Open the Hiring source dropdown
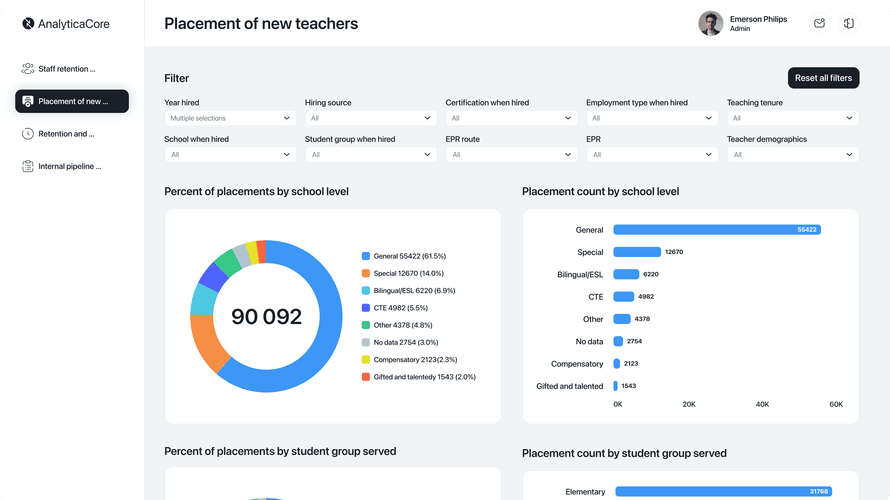The height and width of the screenshot is (500, 890). [371, 118]
